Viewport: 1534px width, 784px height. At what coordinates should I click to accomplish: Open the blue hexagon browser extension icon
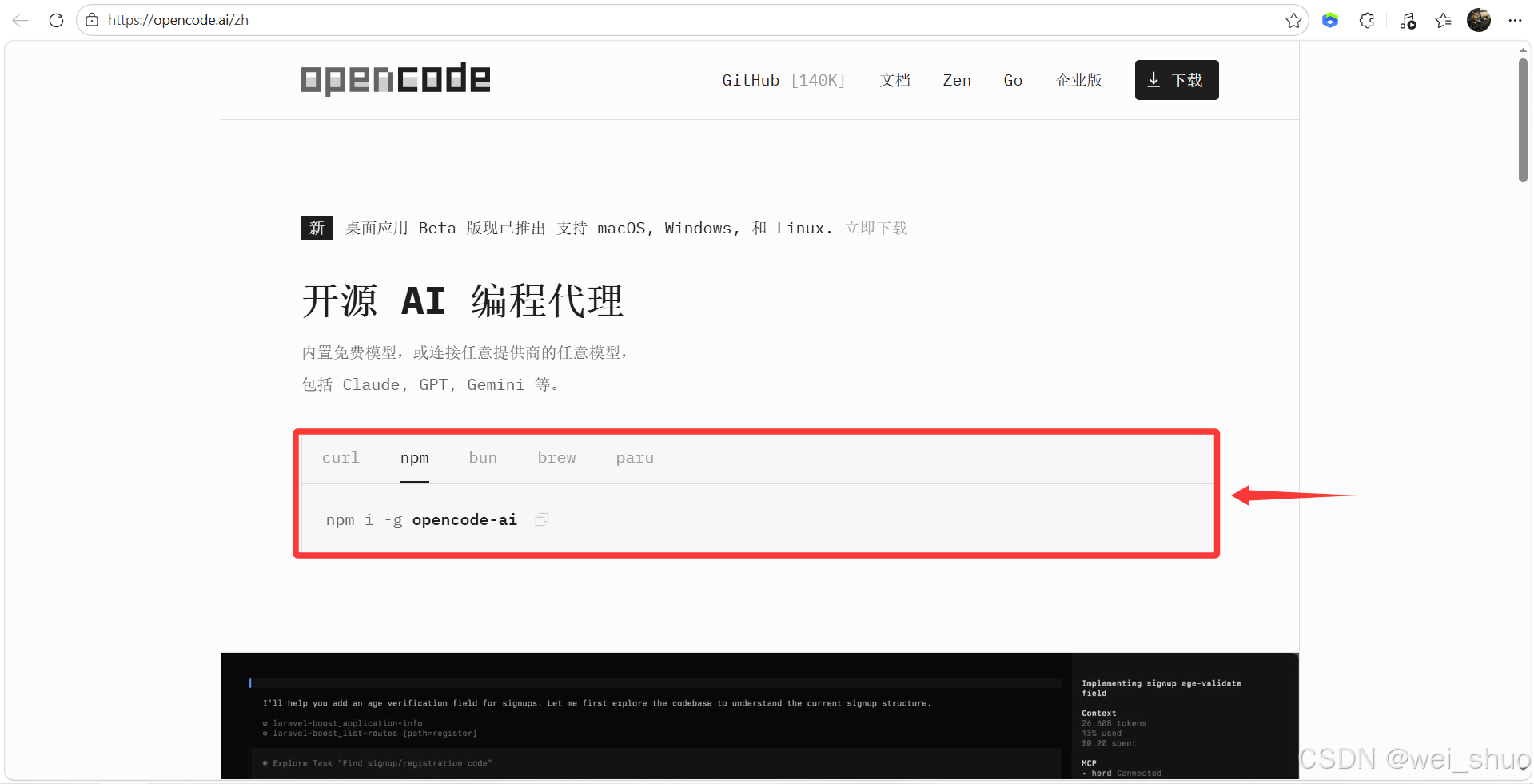click(x=1330, y=21)
